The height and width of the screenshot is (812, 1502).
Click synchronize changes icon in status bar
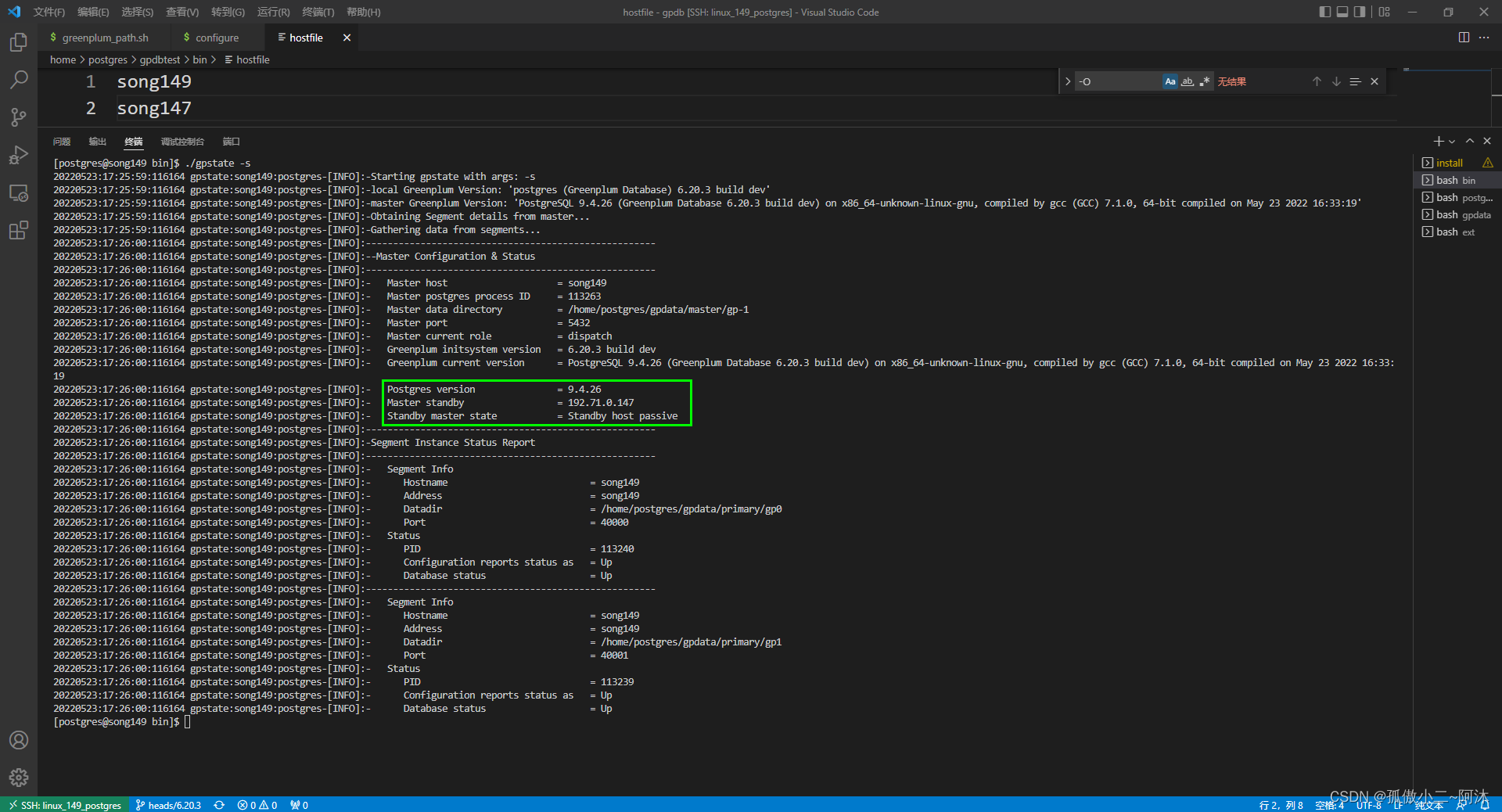point(219,805)
